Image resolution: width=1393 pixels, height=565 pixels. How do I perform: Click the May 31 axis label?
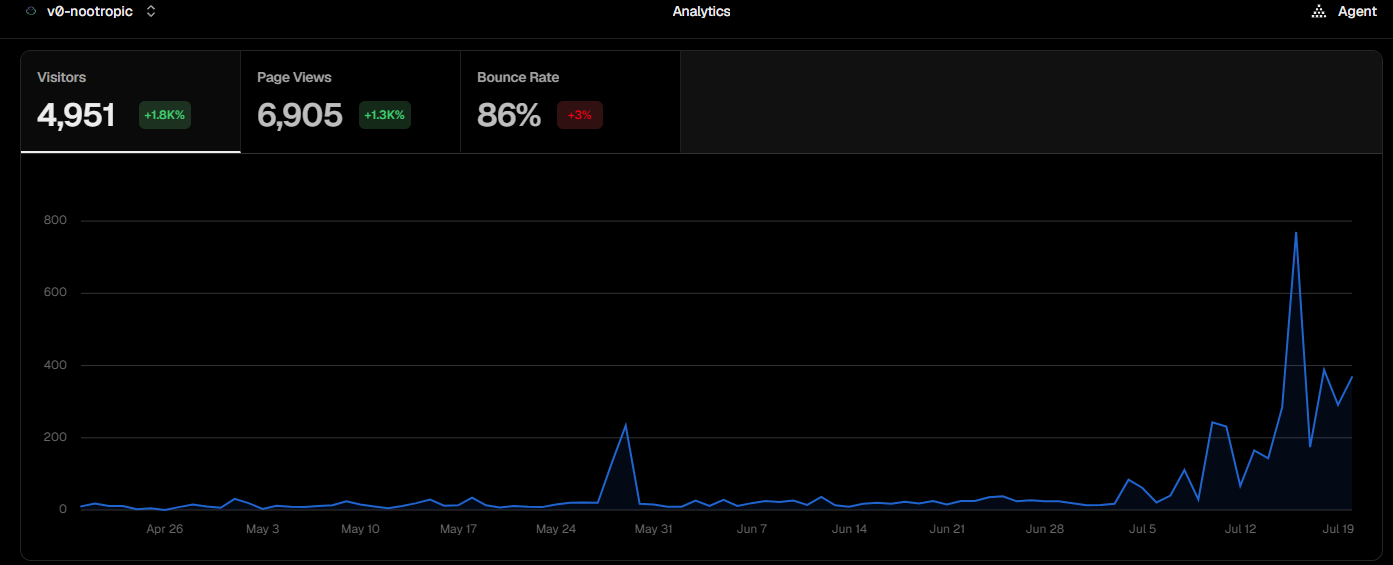point(653,529)
